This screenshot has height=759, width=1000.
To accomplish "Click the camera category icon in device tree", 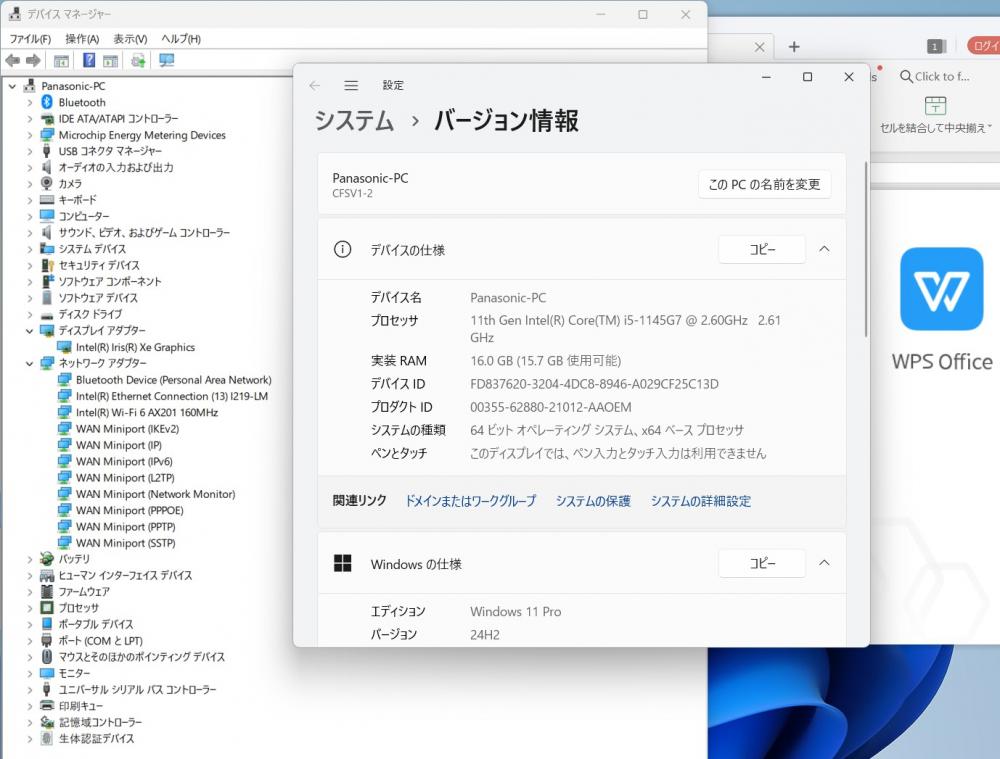I will point(47,183).
